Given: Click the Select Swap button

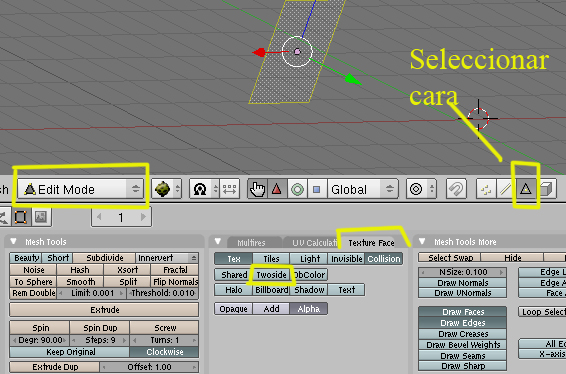Looking at the screenshot, I should click(450, 257).
